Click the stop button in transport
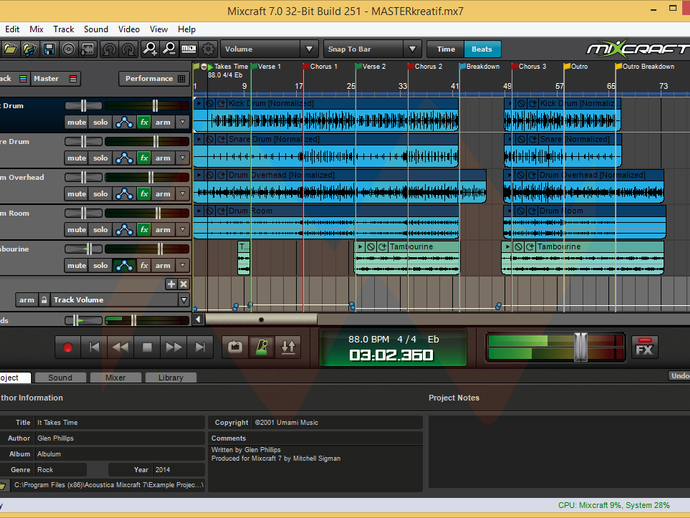690x518 pixels. 147,348
